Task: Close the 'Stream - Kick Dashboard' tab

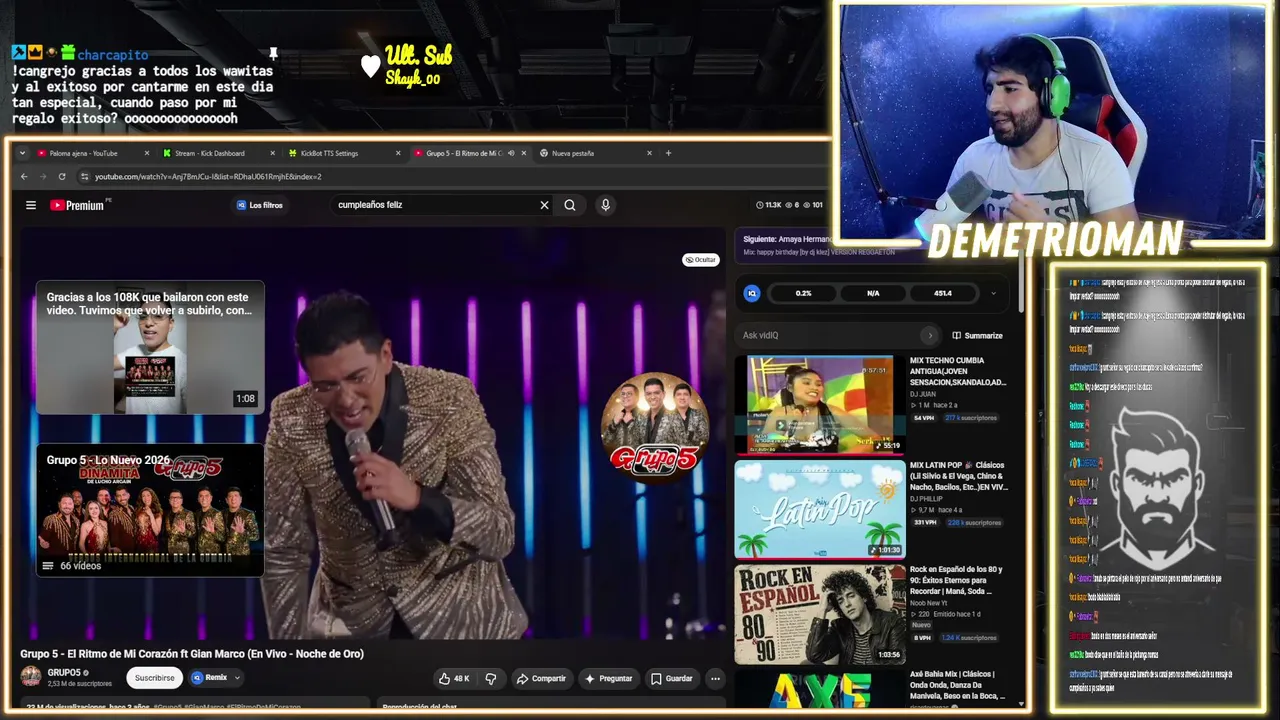Action: pyautogui.click(x=272, y=153)
